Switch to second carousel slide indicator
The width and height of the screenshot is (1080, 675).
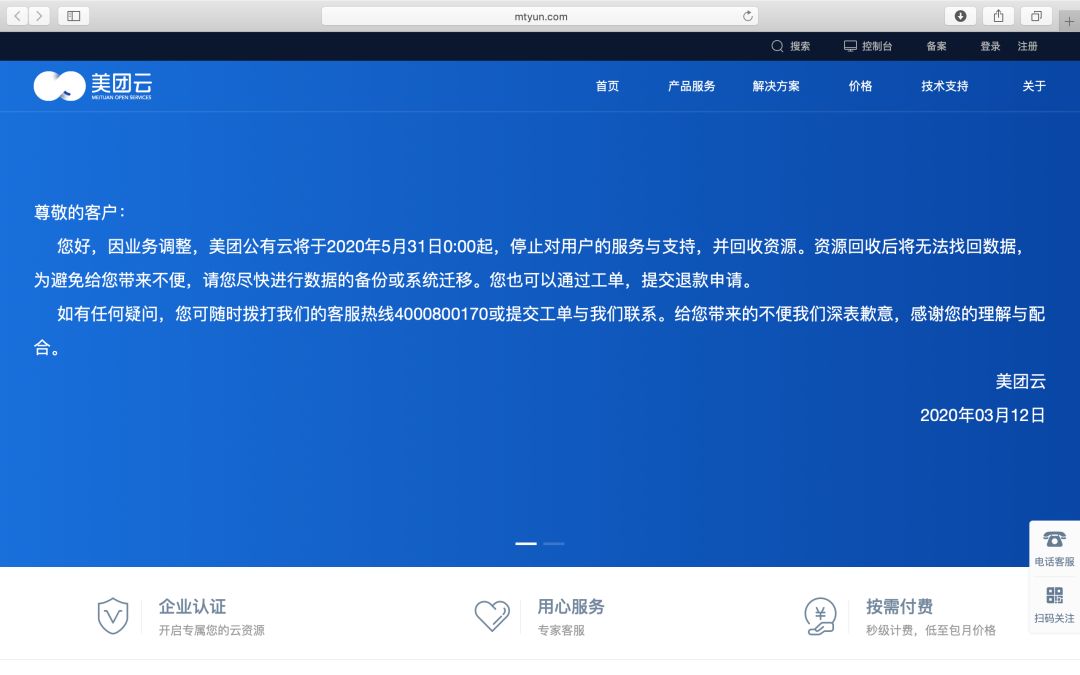(x=553, y=543)
